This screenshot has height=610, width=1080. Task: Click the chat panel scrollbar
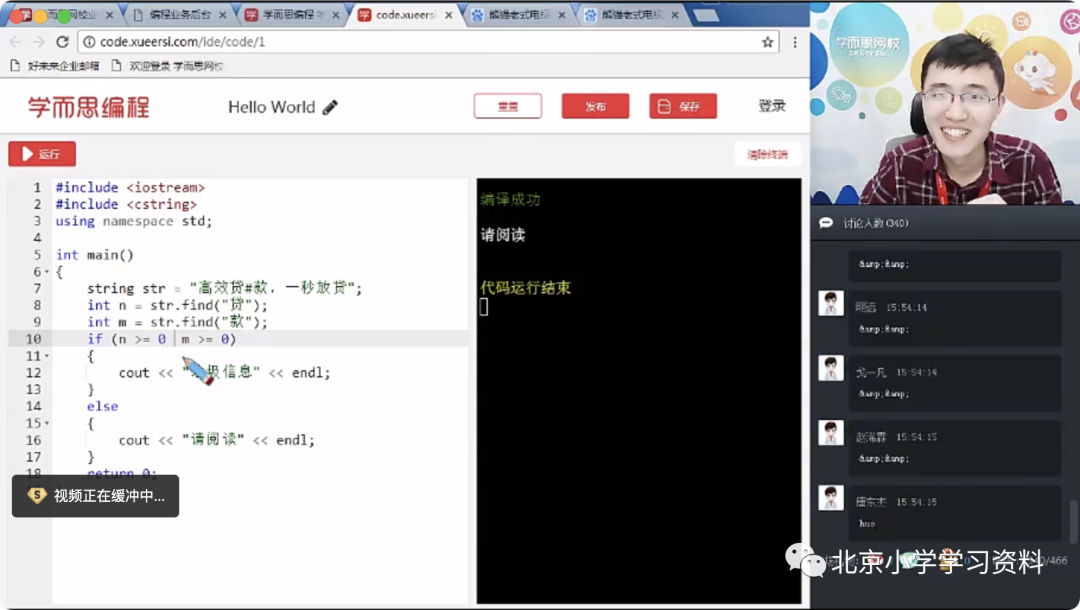[x=1073, y=521]
